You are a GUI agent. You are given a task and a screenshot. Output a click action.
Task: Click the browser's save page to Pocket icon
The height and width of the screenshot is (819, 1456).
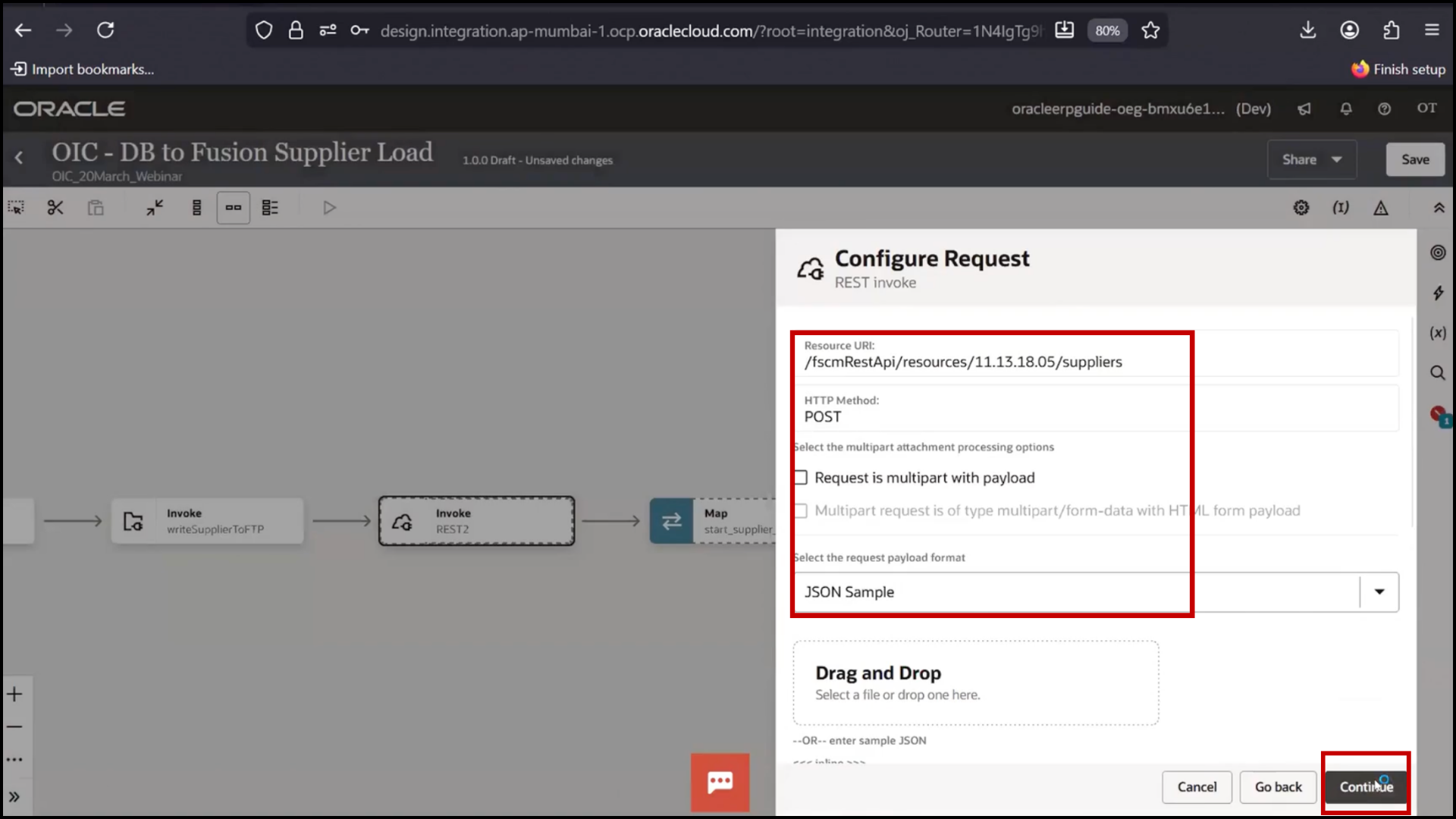click(1064, 30)
